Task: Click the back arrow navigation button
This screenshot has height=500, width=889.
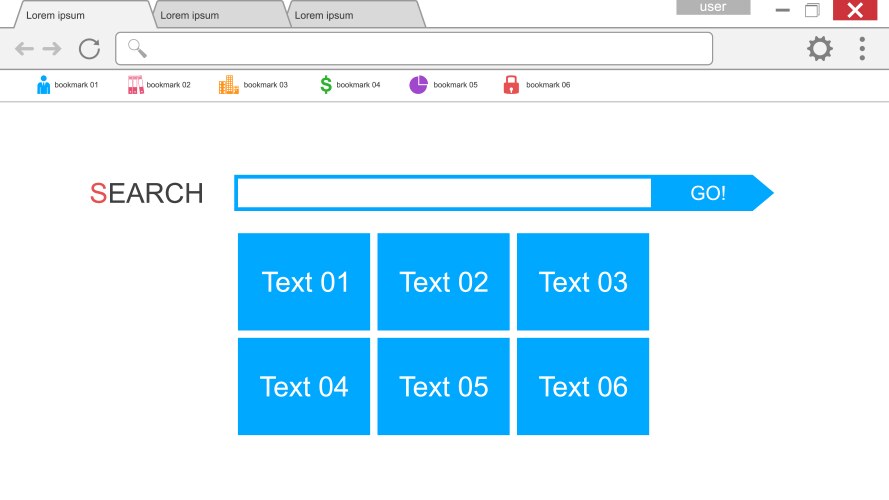Action: click(x=24, y=49)
